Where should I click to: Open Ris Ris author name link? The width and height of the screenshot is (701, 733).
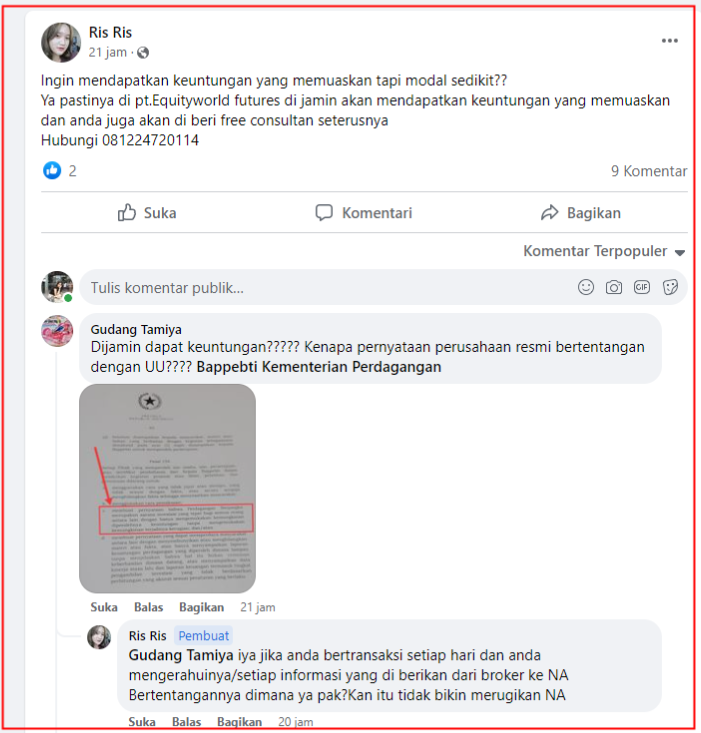click(x=110, y=32)
